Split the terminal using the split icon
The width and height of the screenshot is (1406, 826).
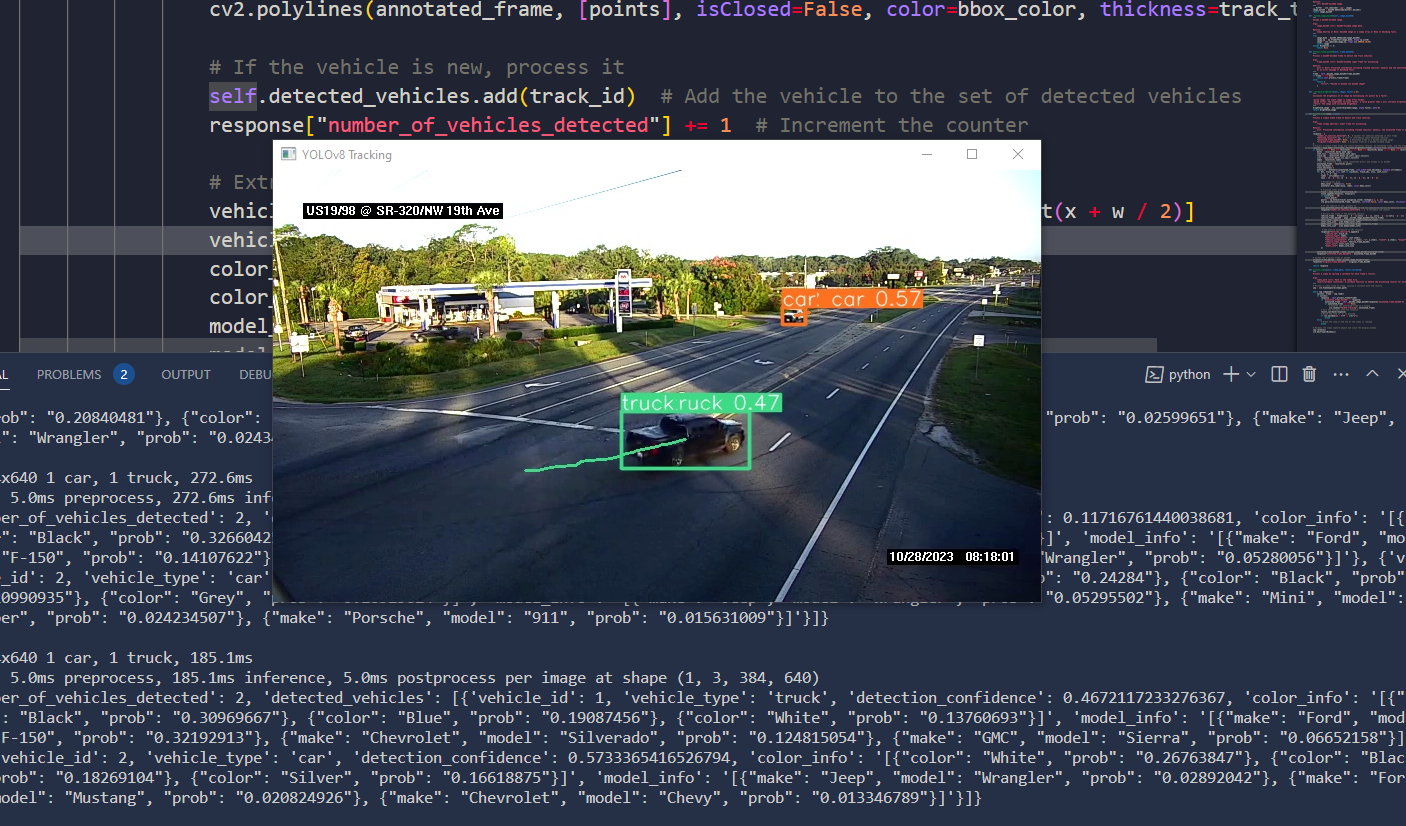click(x=1279, y=374)
